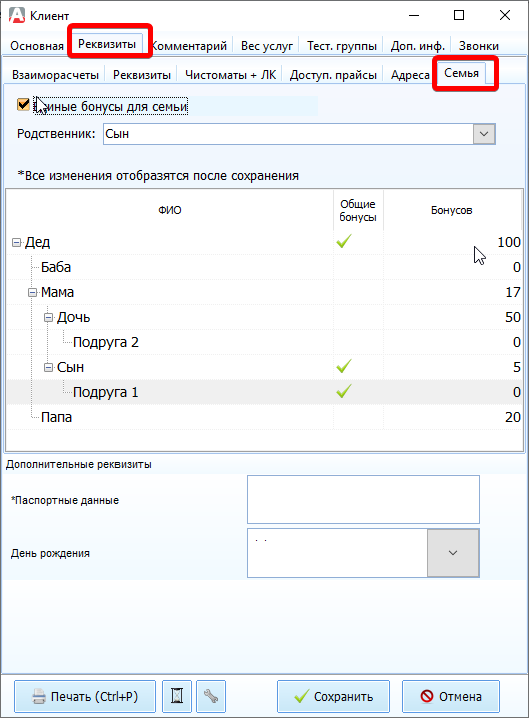The height and width of the screenshot is (718, 529).
Task: Click in the Паспортные данные field
Action: pyautogui.click(x=363, y=500)
